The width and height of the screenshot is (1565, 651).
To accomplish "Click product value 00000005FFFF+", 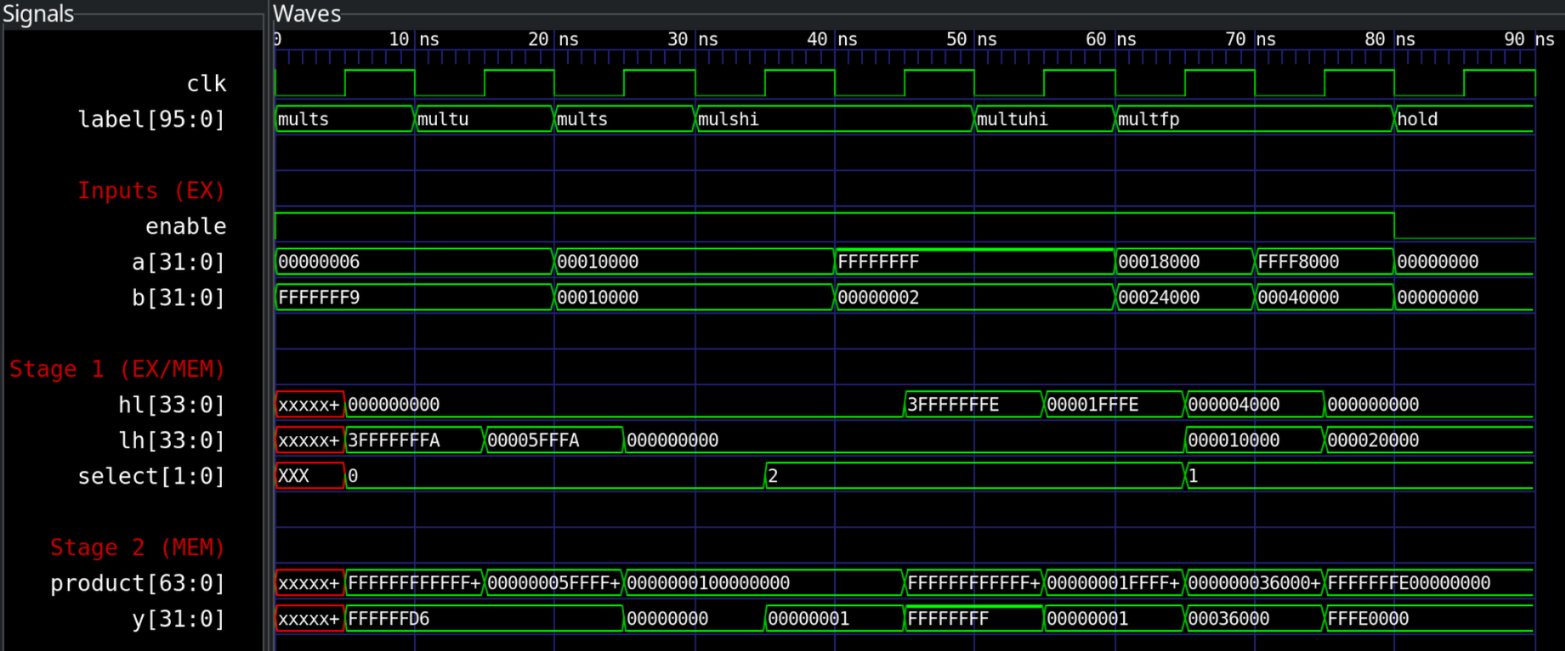I will click(554, 583).
